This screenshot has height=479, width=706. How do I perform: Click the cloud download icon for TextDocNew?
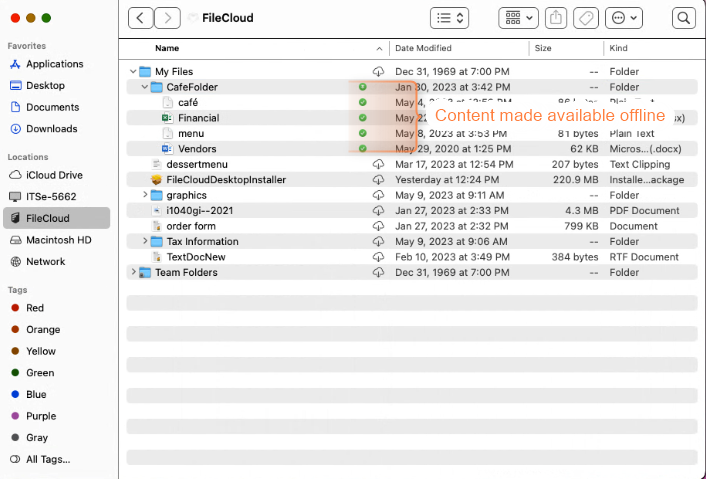(x=378, y=257)
